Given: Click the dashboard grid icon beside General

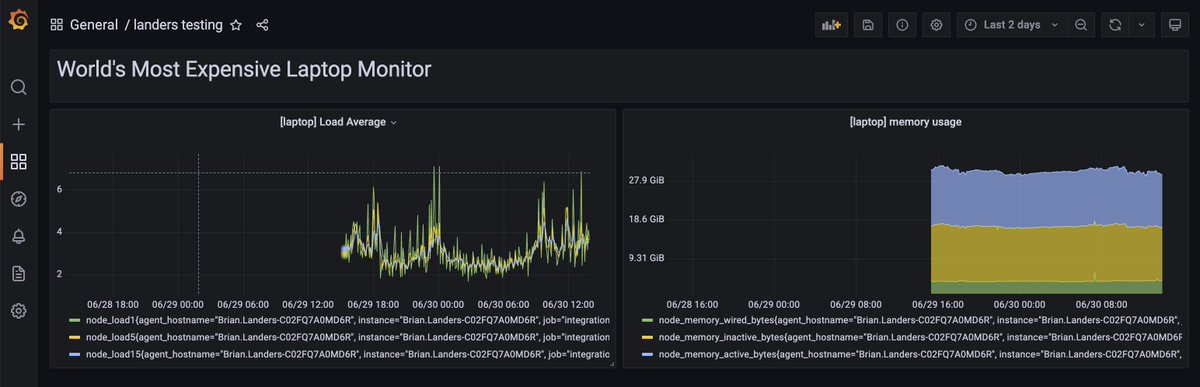Looking at the screenshot, I should point(57,25).
